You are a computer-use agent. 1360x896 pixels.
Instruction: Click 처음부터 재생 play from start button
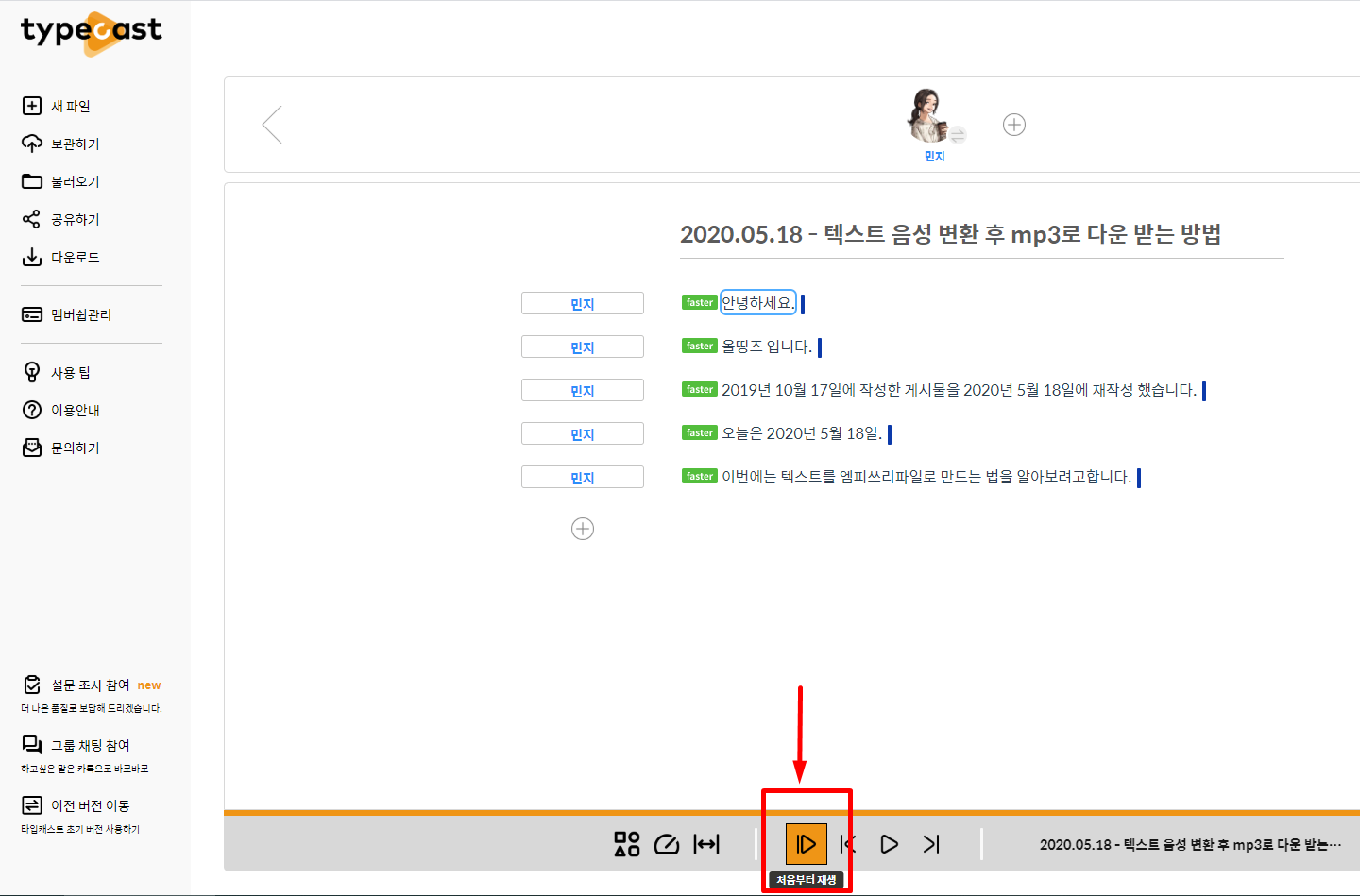click(x=807, y=844)
